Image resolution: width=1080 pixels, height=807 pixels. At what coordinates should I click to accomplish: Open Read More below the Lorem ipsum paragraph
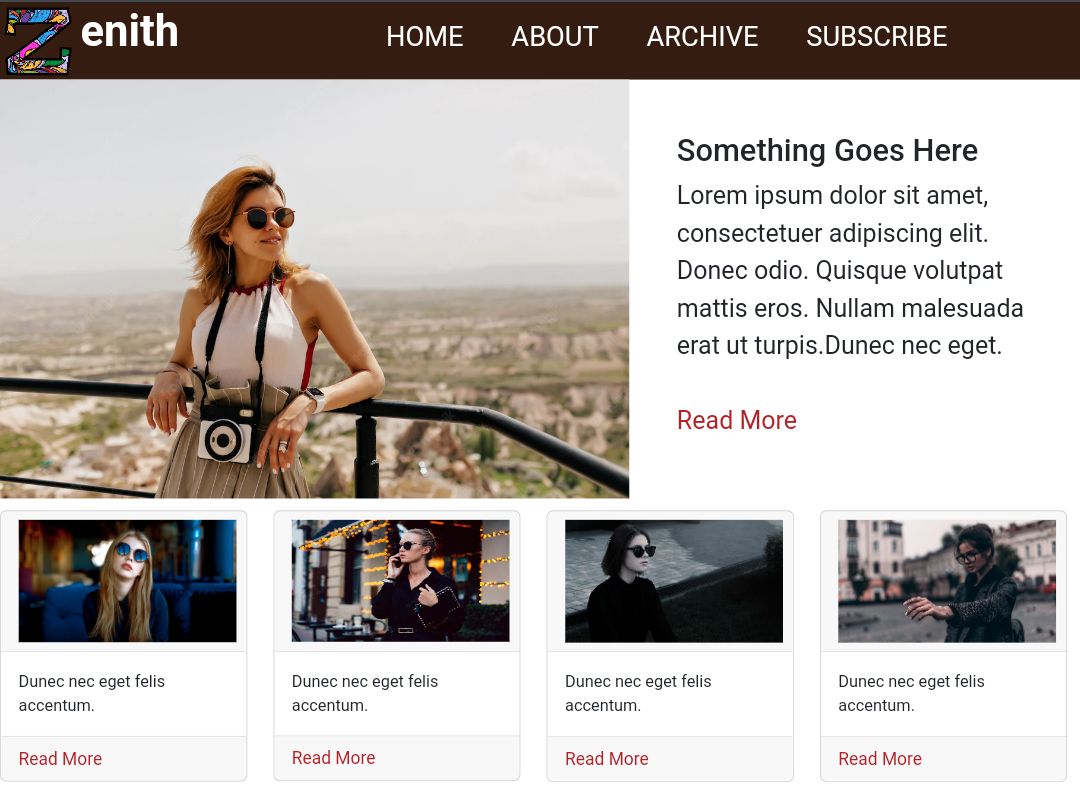click(736, 420)
